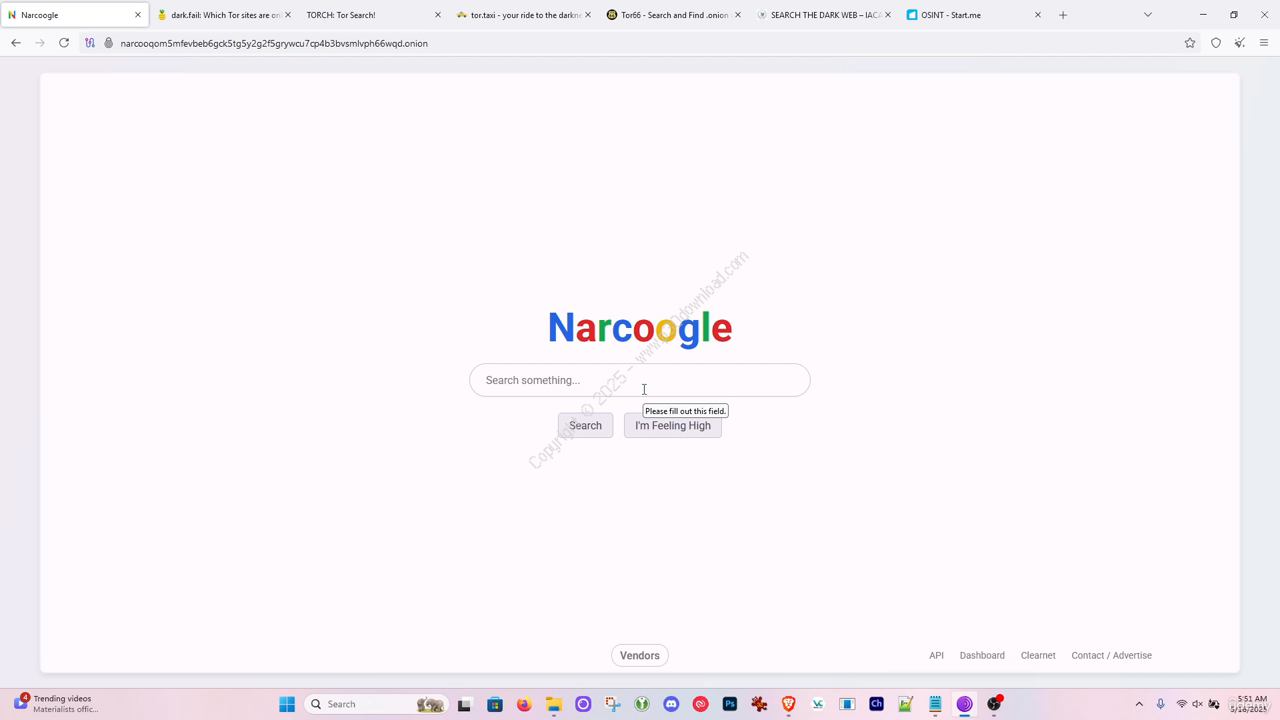Click the New Identity broom icon
Screen dimensions: 1280x720
(x=1240, y=43)
